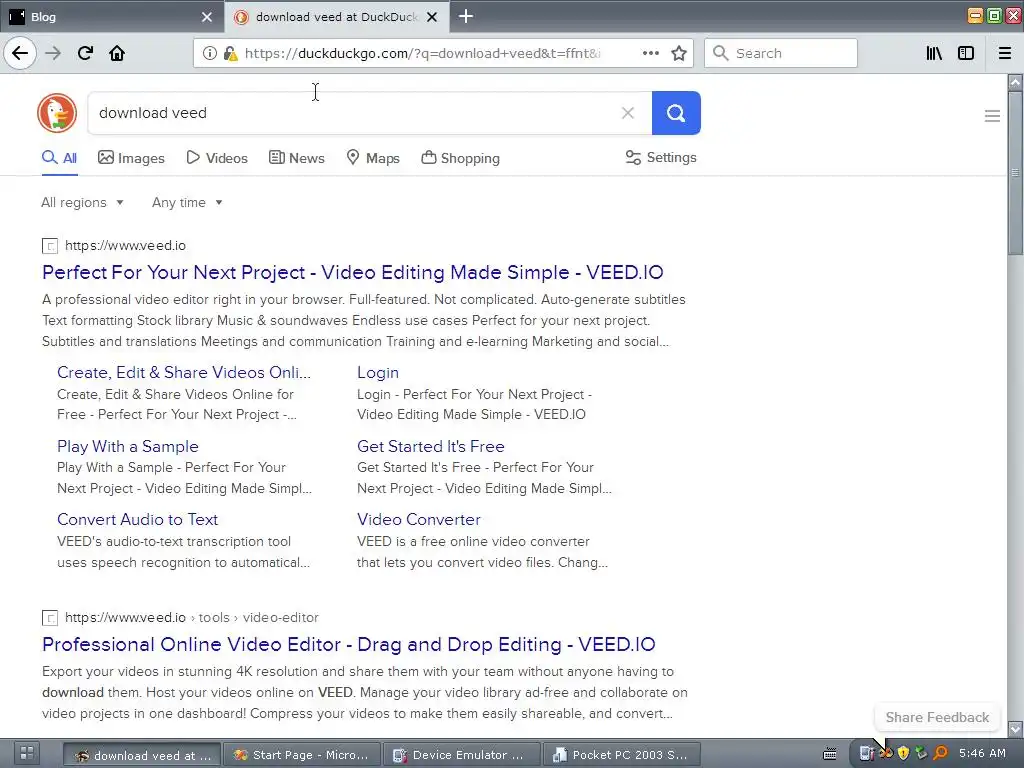This screenshot has height=768, width=1024.
Task: Switch to Pocket PC 2003 taskbar window
Action: click(x=622, y=754)
